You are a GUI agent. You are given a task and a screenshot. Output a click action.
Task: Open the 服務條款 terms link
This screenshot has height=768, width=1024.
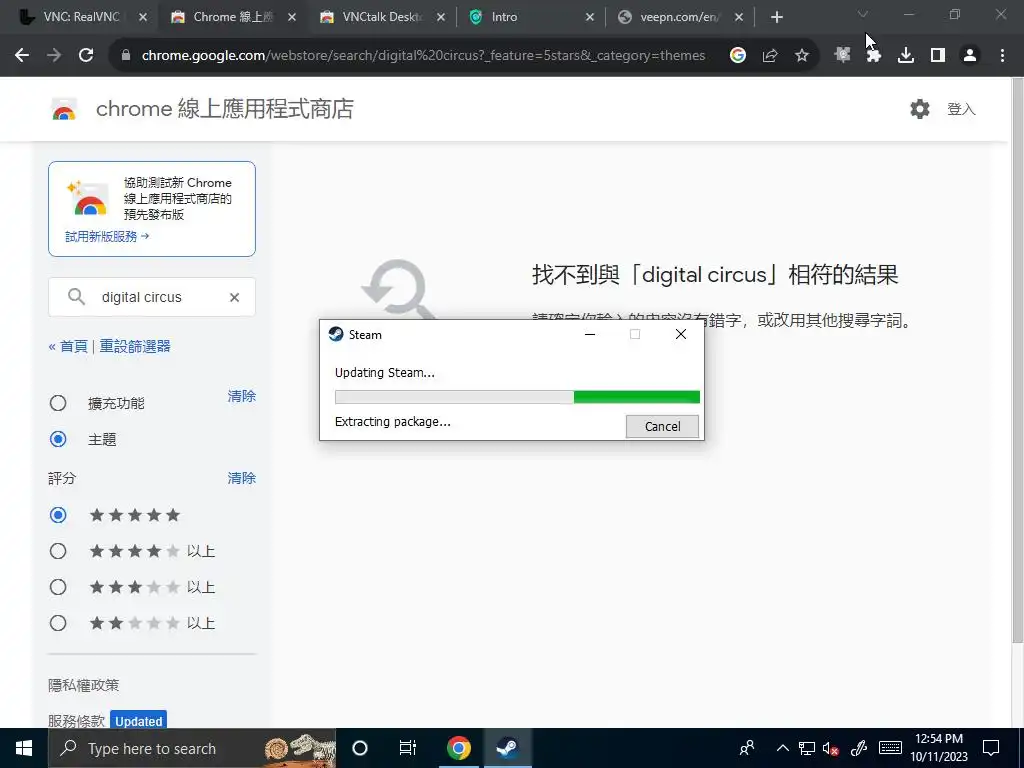pos(76,721)
